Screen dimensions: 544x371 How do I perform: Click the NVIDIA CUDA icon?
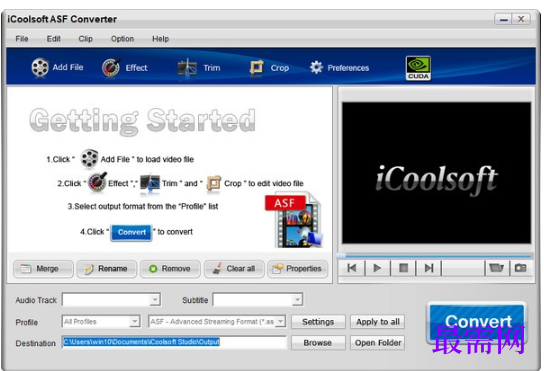418,68
